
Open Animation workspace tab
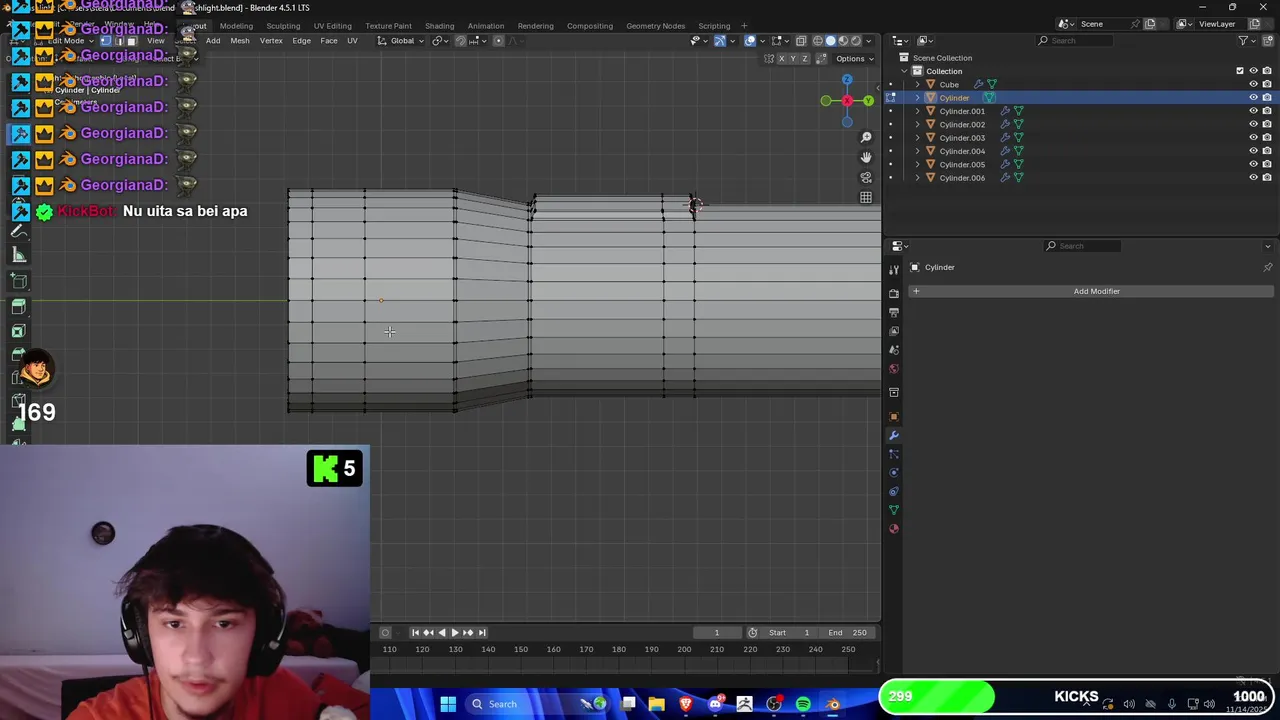click(x=485, y=25)
